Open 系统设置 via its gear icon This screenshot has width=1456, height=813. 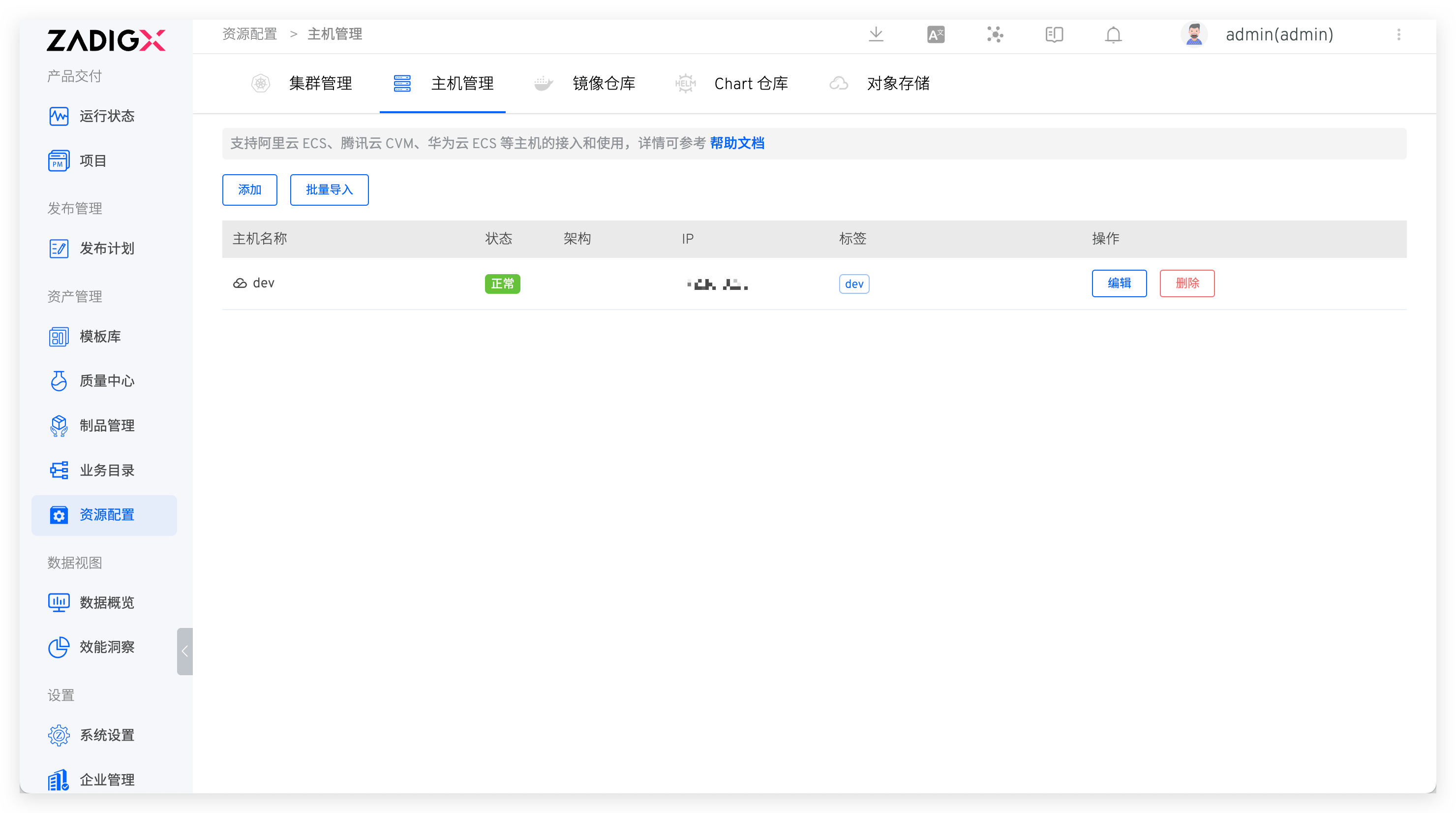click(x=59, y=735)
